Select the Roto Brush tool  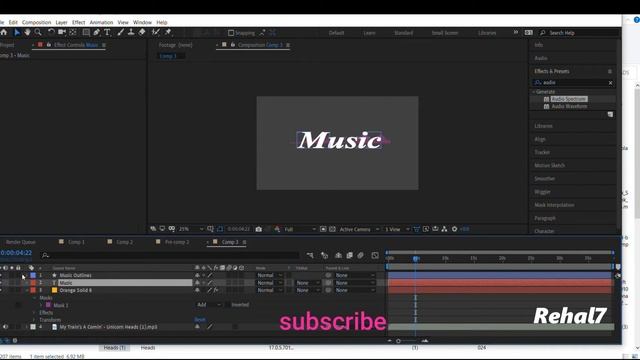click(156, 32)
